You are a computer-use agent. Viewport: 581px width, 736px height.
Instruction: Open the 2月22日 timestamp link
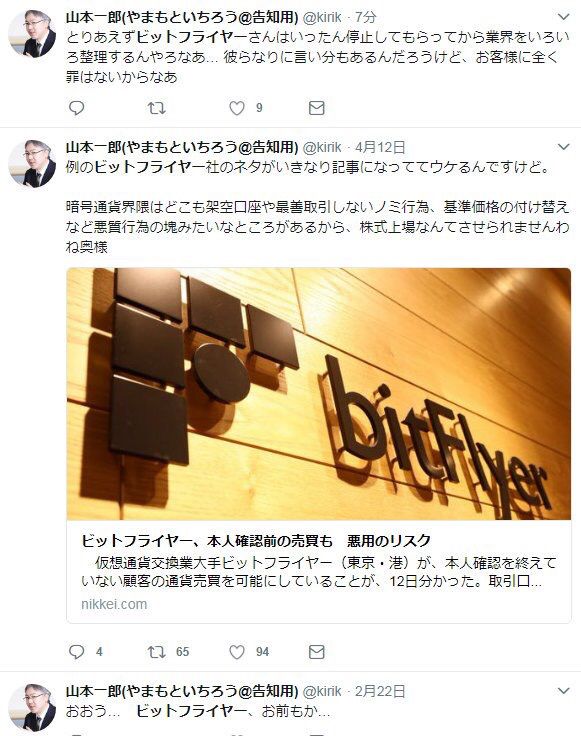point(380,691)
